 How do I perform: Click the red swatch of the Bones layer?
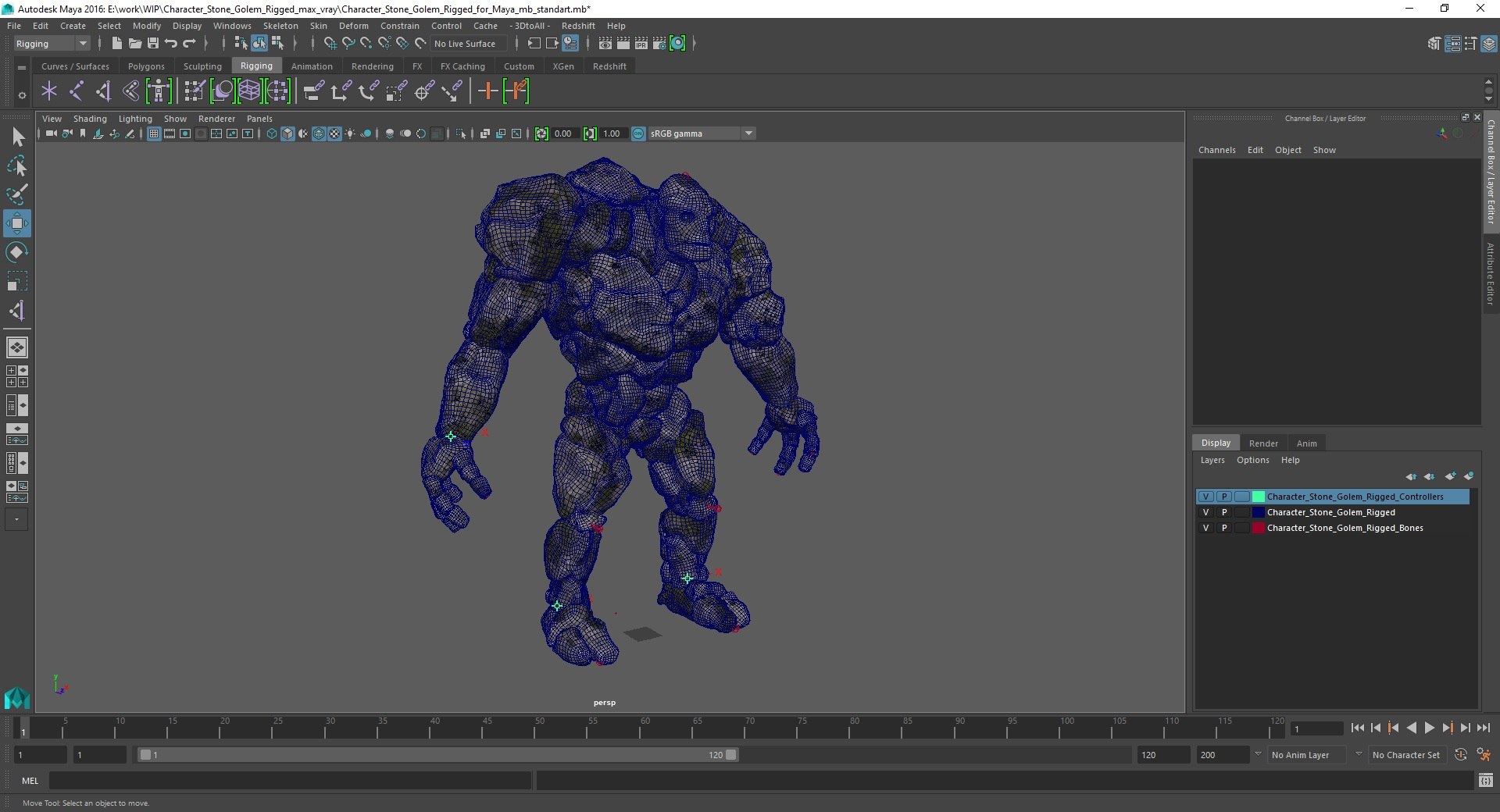[x=1259, y=528]
